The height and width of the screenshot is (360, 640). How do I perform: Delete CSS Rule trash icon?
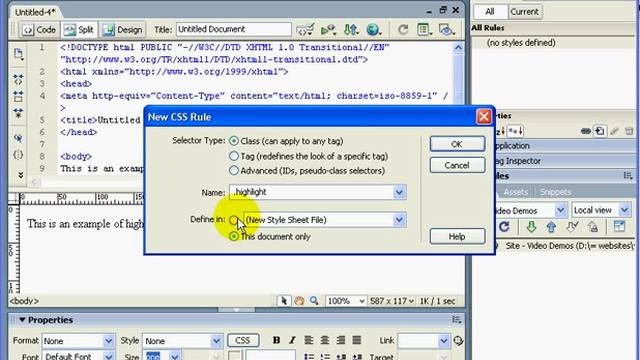pos(629,131)
